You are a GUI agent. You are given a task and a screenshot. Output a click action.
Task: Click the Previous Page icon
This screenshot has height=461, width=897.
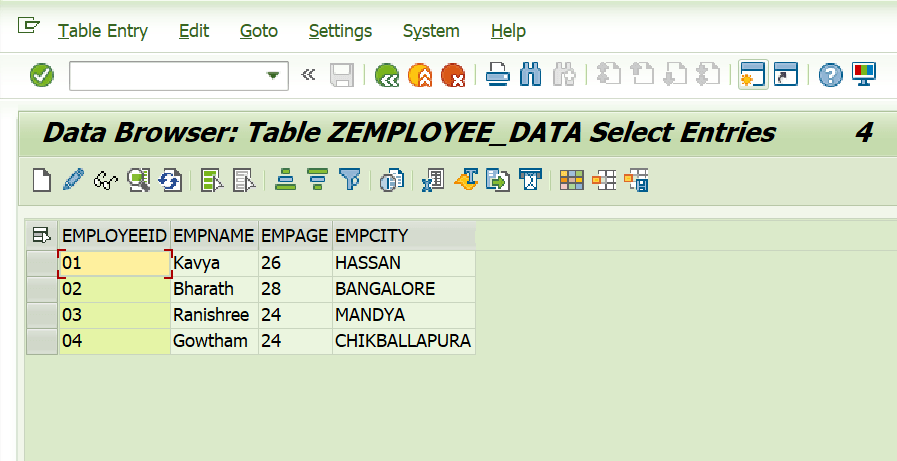(641, 75)
